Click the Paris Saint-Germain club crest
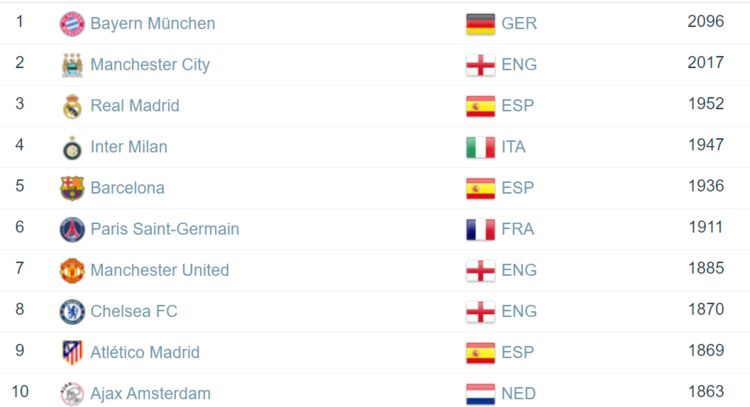Viewport: 750px width, 407px height. (x=72, y=229)
